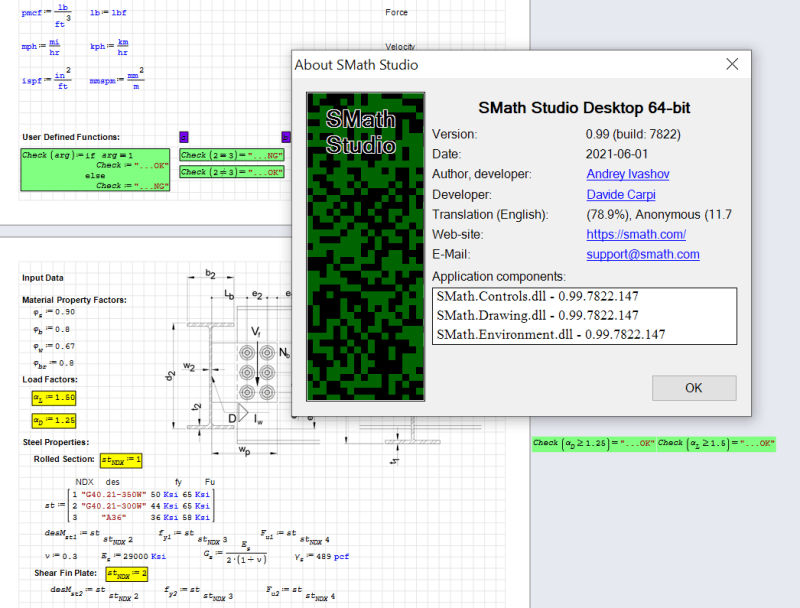Select the Check(2=3) NG result region
This screenshot has width=800, height=608.
click(231, 155)
